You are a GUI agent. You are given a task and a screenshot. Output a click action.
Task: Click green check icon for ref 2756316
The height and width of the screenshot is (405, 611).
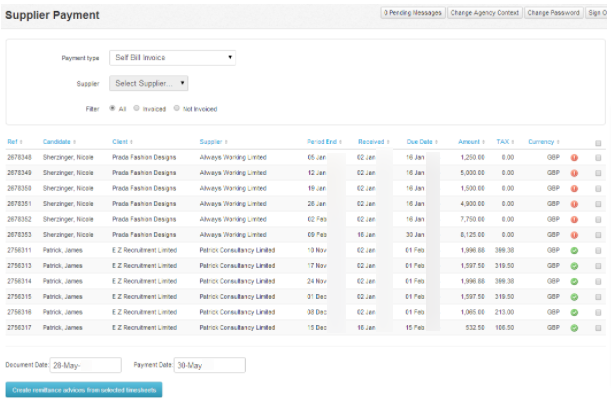574,313
